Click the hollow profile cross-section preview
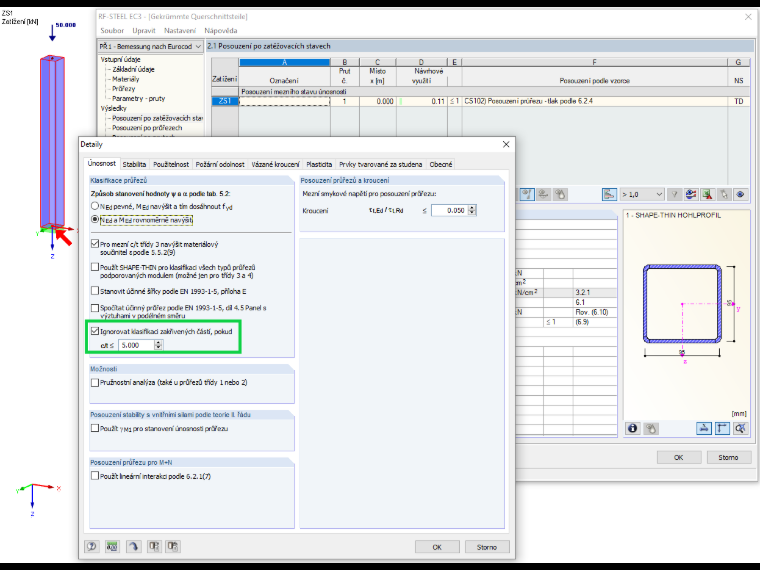The image size is (760, 570). (x=683, y=304)
